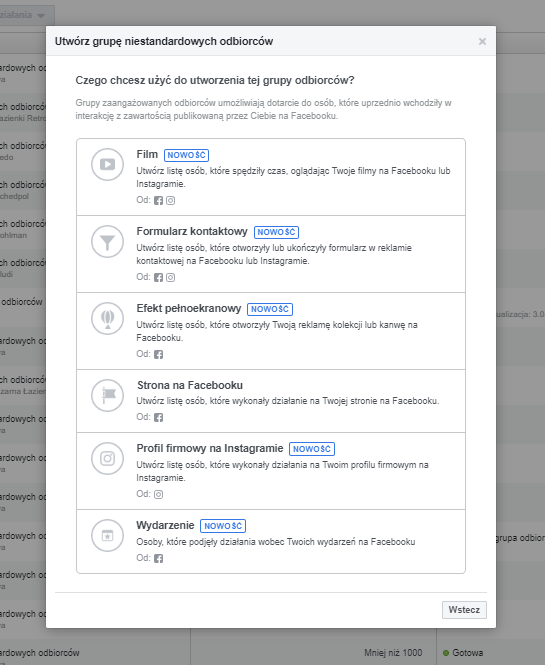Choose Efekt pełnoekranowy option title

[x=188, y=308]
